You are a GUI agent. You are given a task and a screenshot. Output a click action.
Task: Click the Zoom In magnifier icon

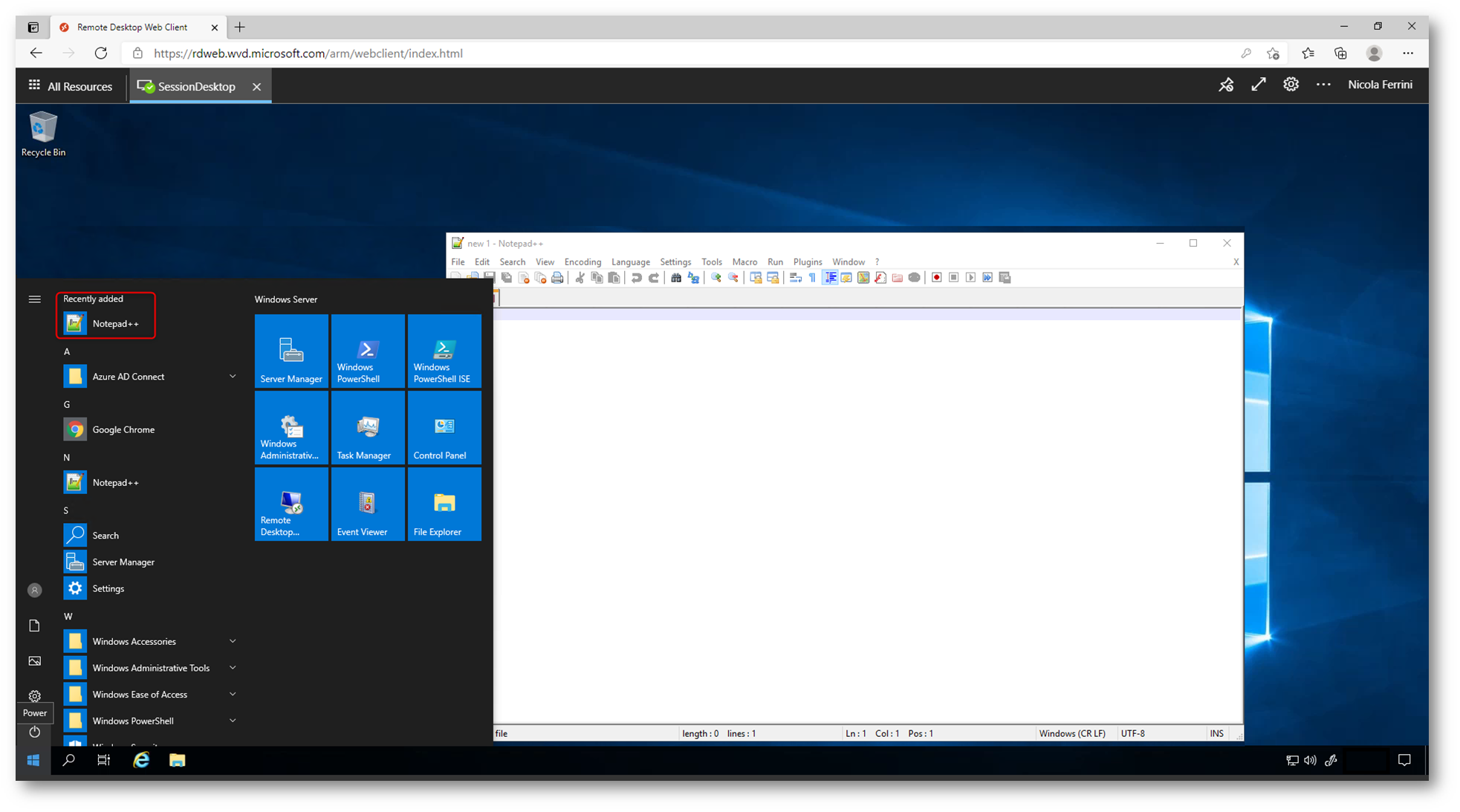tap(716, 278)
